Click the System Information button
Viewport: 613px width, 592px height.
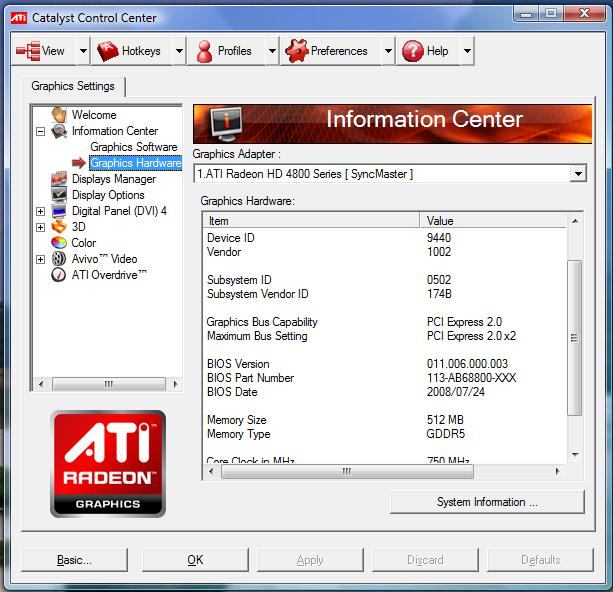[x=487, y=502]
